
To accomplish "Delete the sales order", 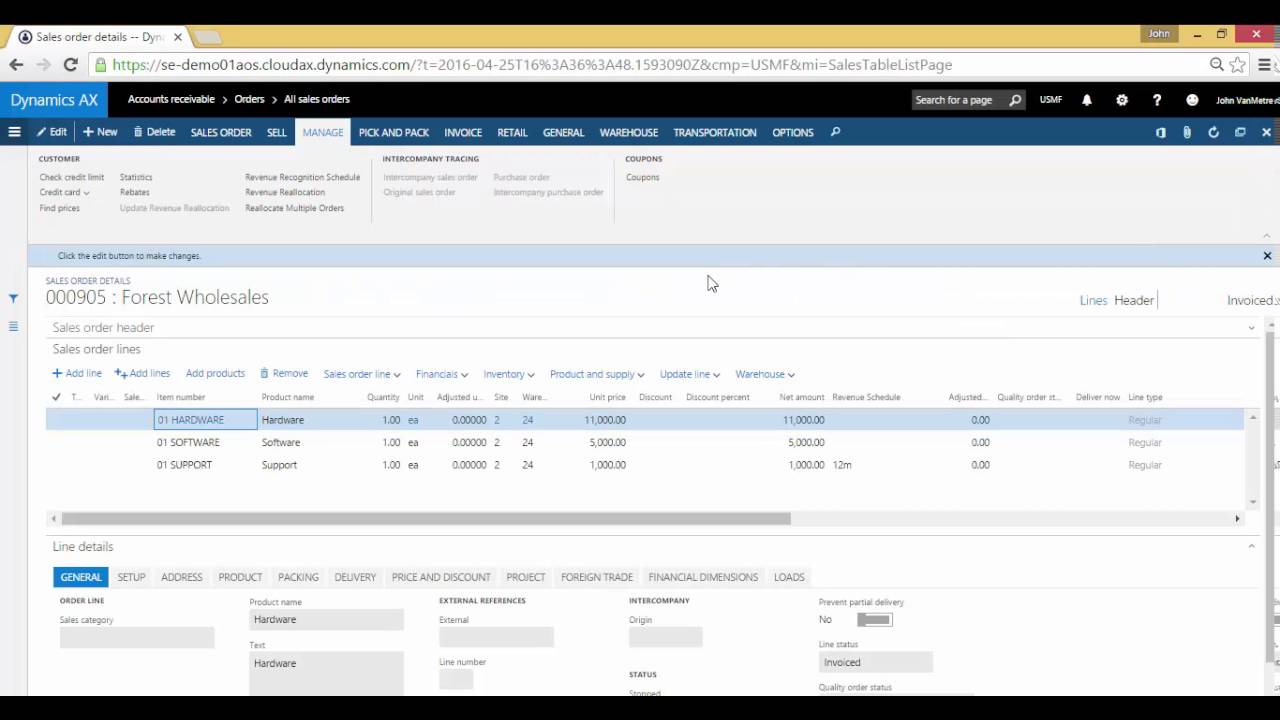I will 154,132.
